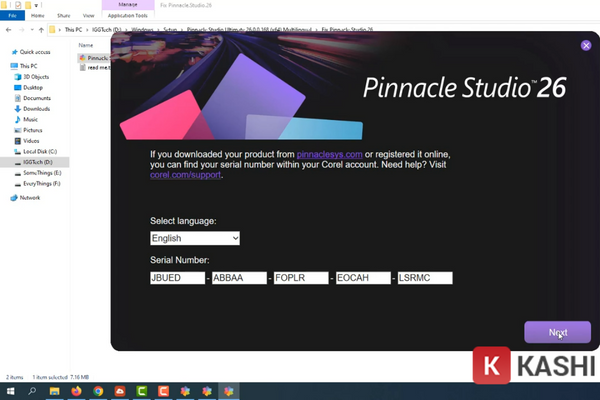Screen dimensions: 600x400
Task: Open the Downloads folder in sidebar
Action: [37, 108]
